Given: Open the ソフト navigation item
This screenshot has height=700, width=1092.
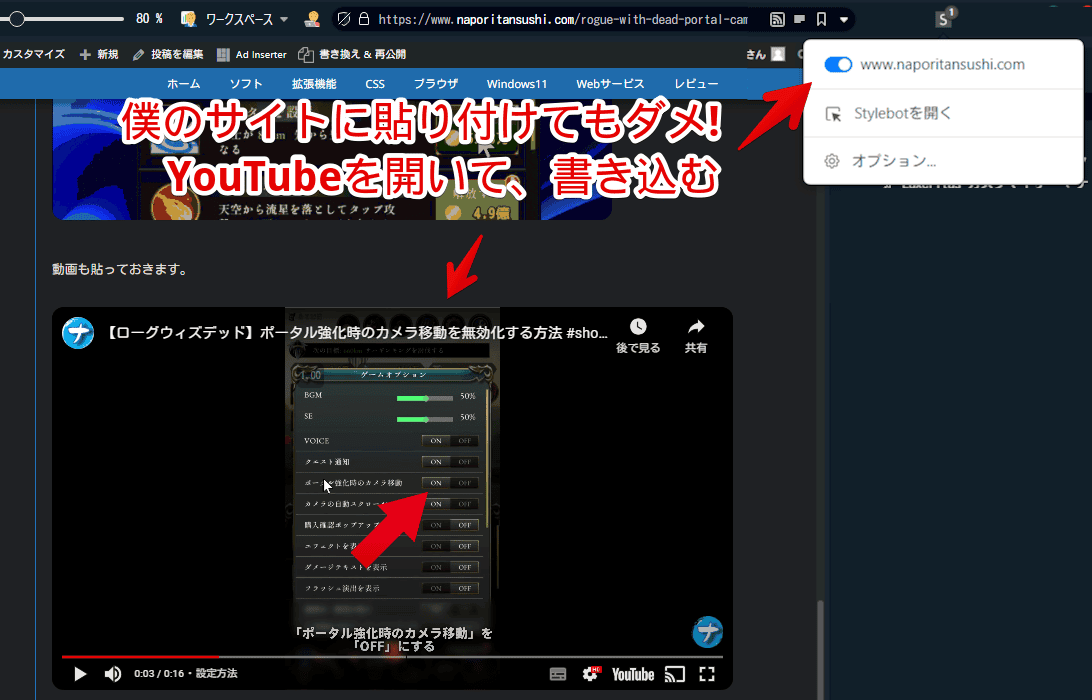Looking at the screenshot, I should (247, 84).
